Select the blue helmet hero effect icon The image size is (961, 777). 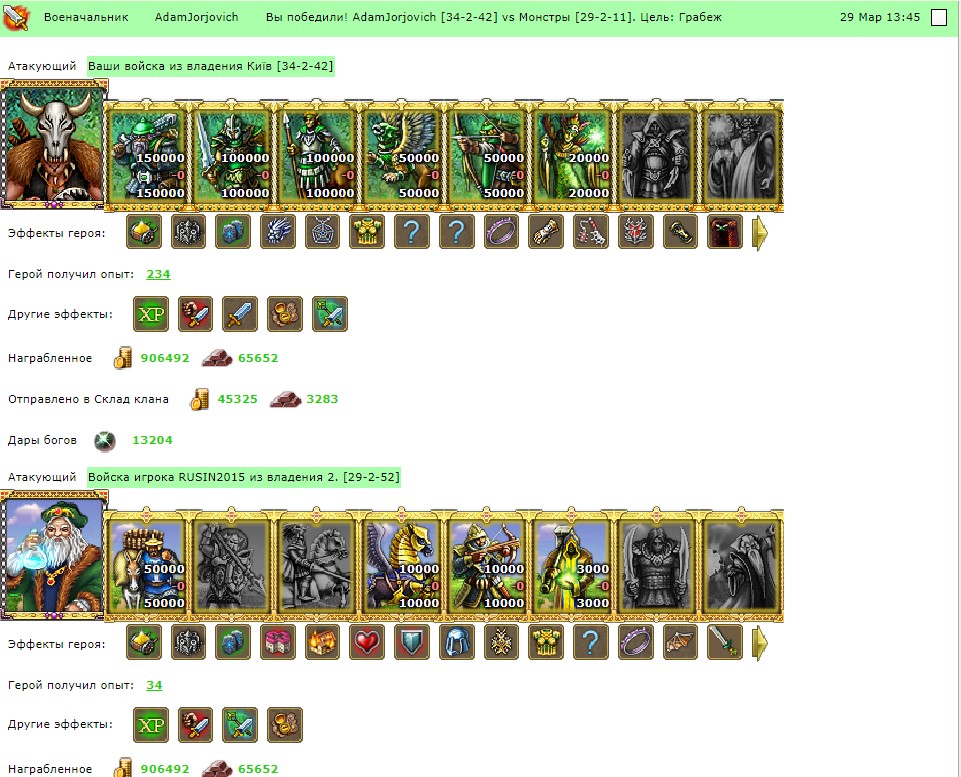coord(457,642)
